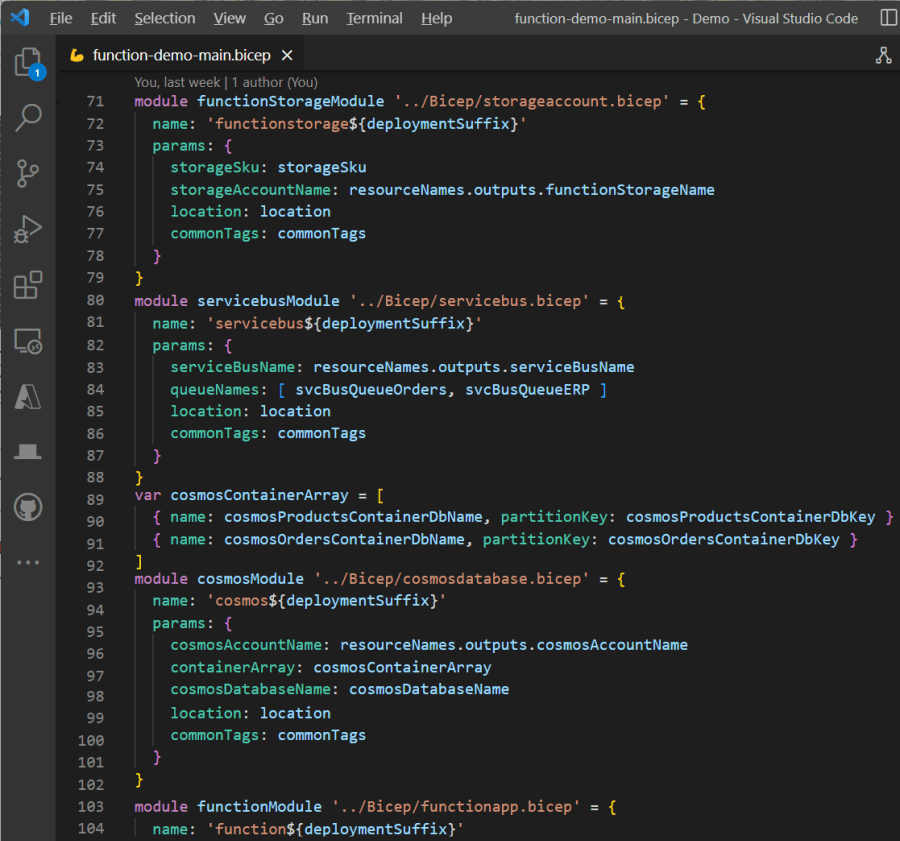Open the GitHub view icon
The height and width of the screenshot is (841, 900).
tap(28, 507)
